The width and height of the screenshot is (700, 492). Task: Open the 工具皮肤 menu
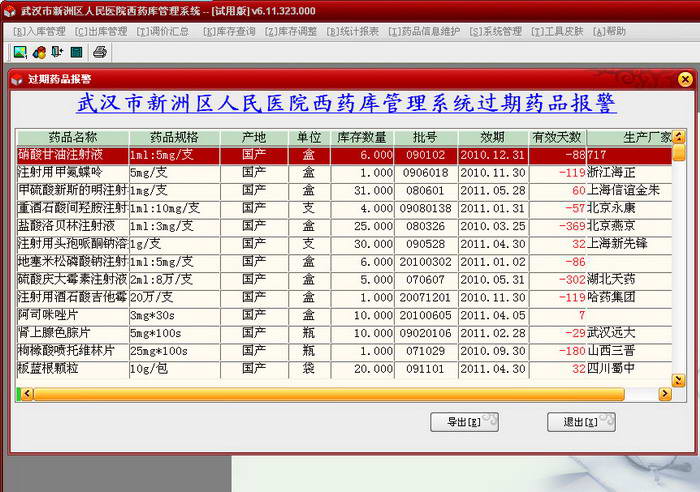click(557, 31)
